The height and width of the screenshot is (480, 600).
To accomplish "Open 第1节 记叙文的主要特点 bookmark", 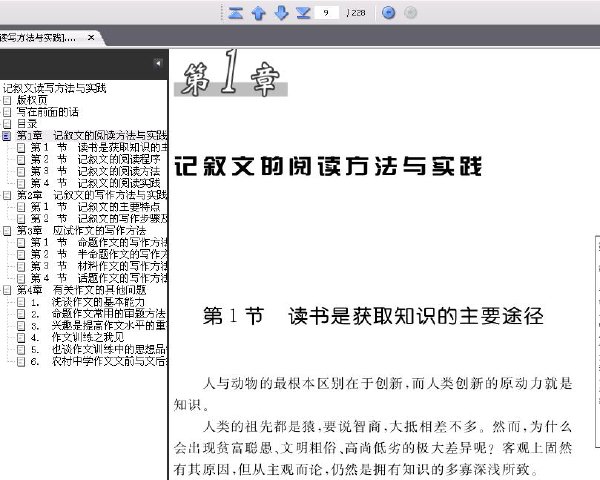I will (95, 207).
